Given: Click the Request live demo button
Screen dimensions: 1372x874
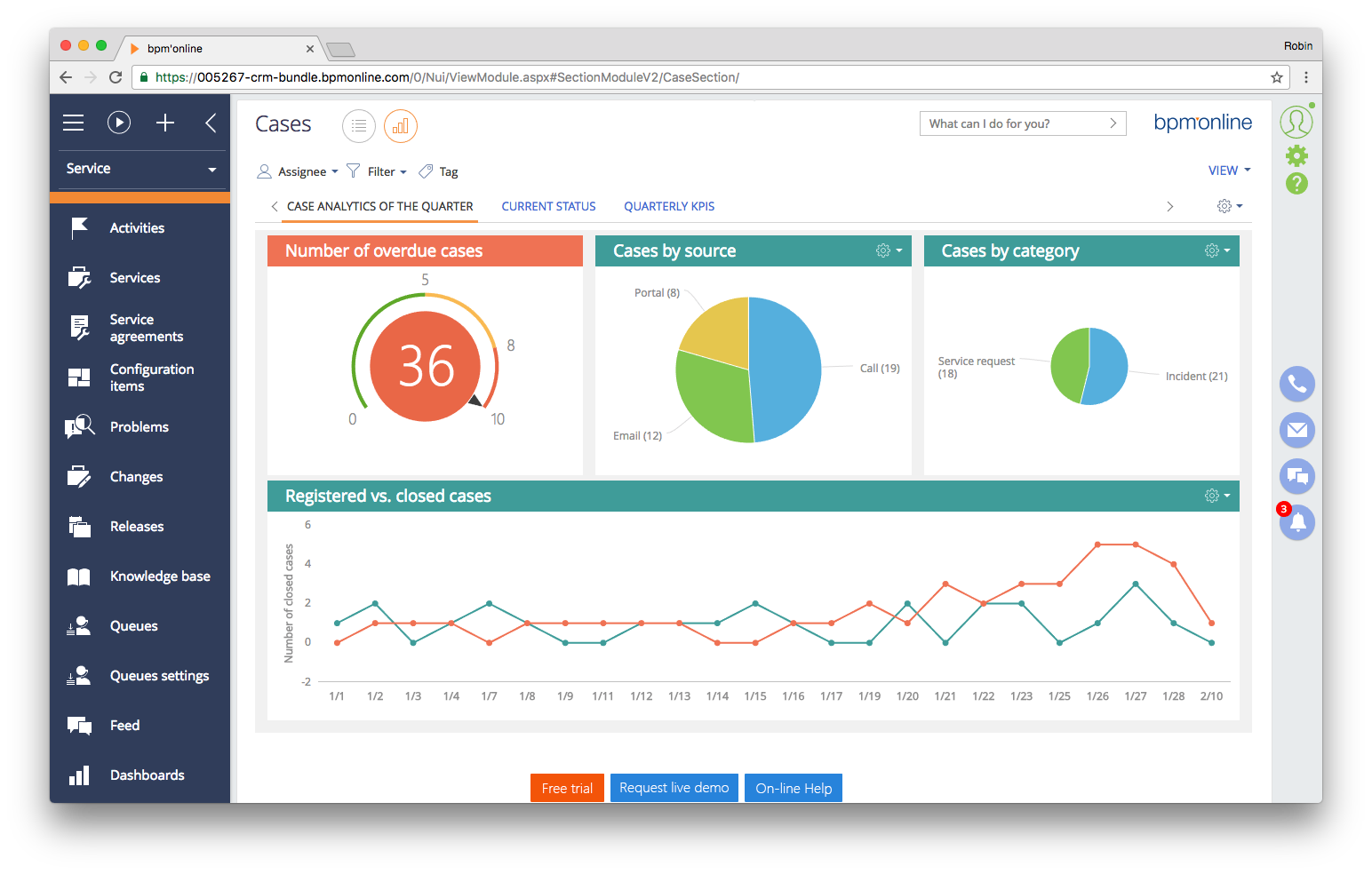Looking at the screenshot, I should click(674, 788).
